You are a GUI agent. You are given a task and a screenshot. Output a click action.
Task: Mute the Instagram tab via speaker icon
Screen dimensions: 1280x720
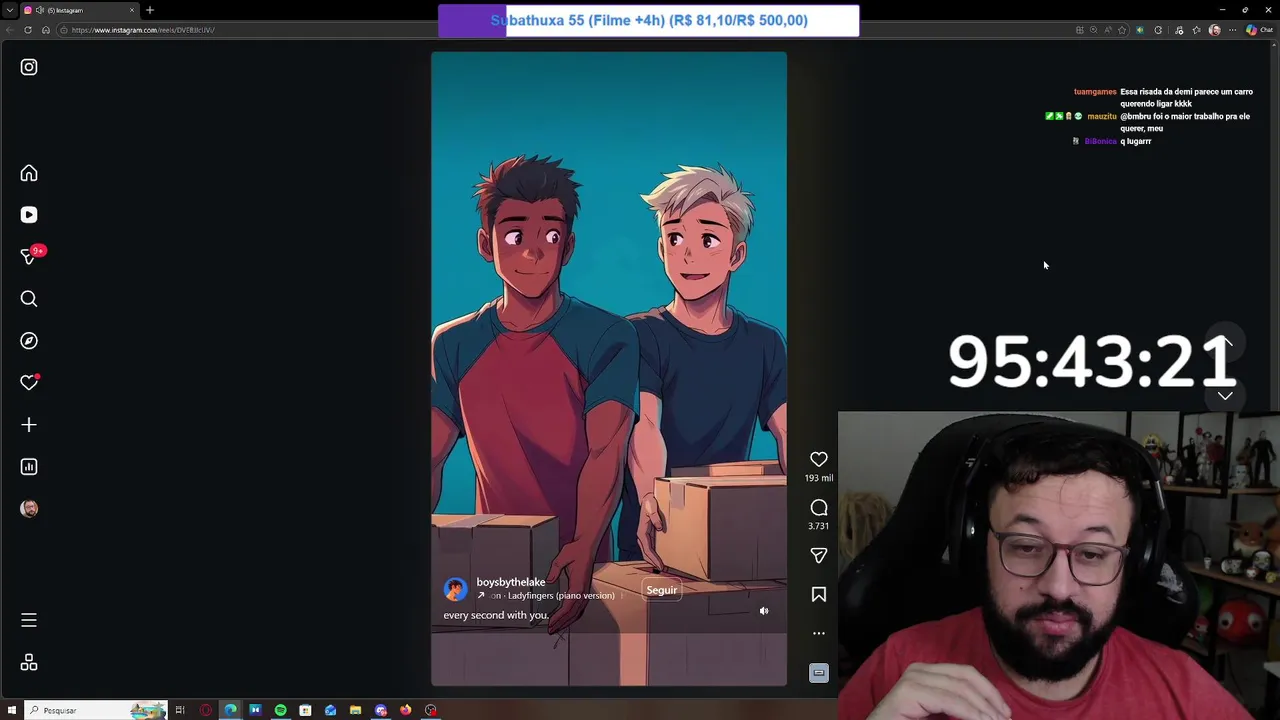(39, 10)
